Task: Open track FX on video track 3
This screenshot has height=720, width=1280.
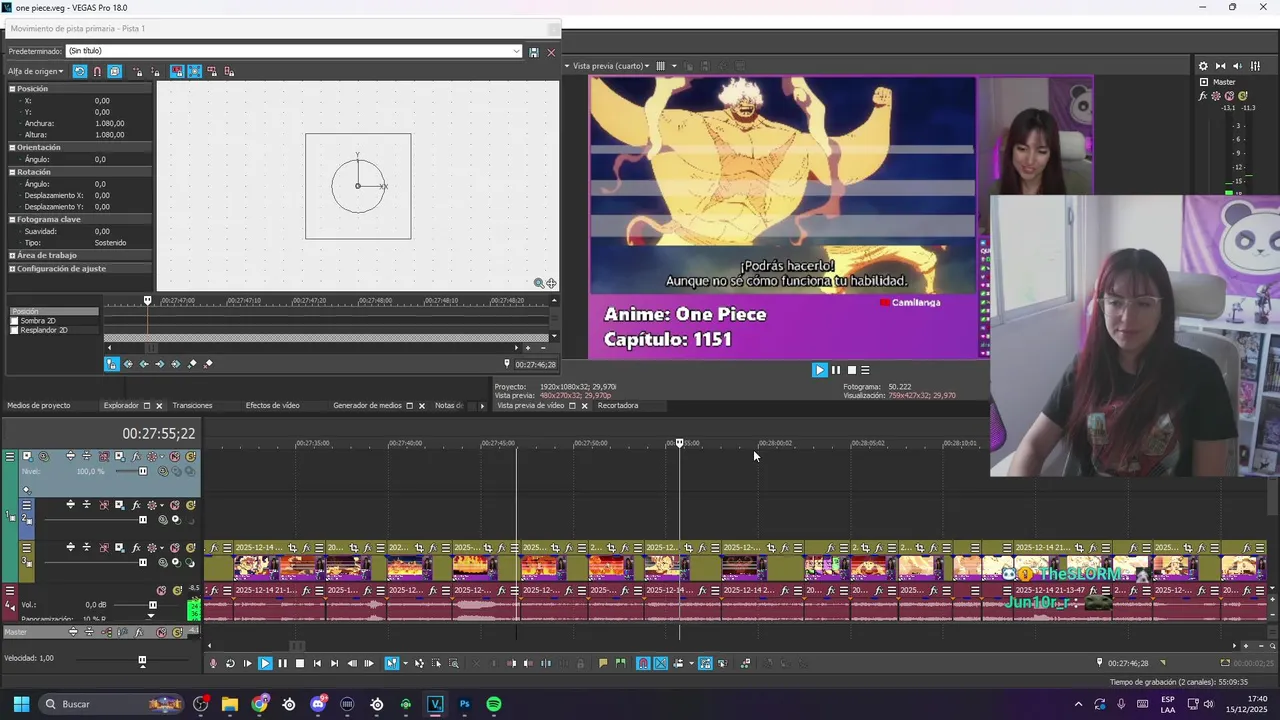Action: pos(136,548)
